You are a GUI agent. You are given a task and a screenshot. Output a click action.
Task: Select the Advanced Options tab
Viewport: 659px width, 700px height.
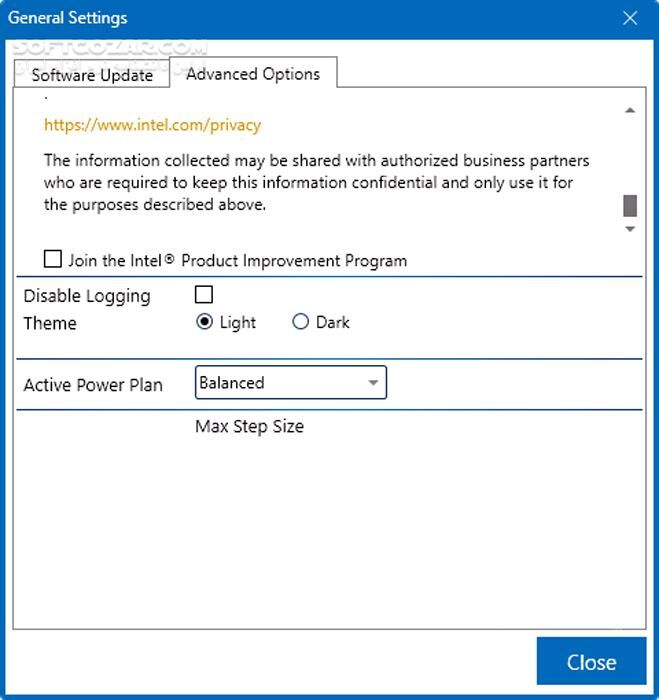click(x=253, y=74)
